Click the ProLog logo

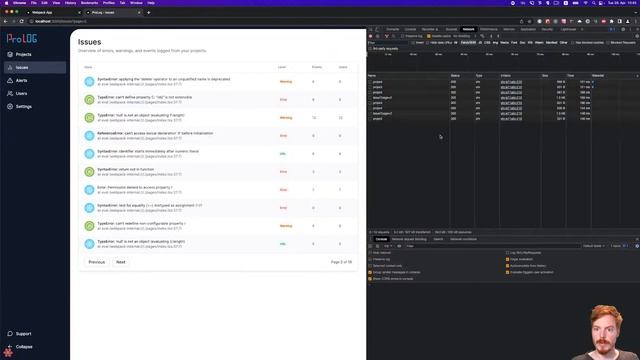(x=22, y=38)
